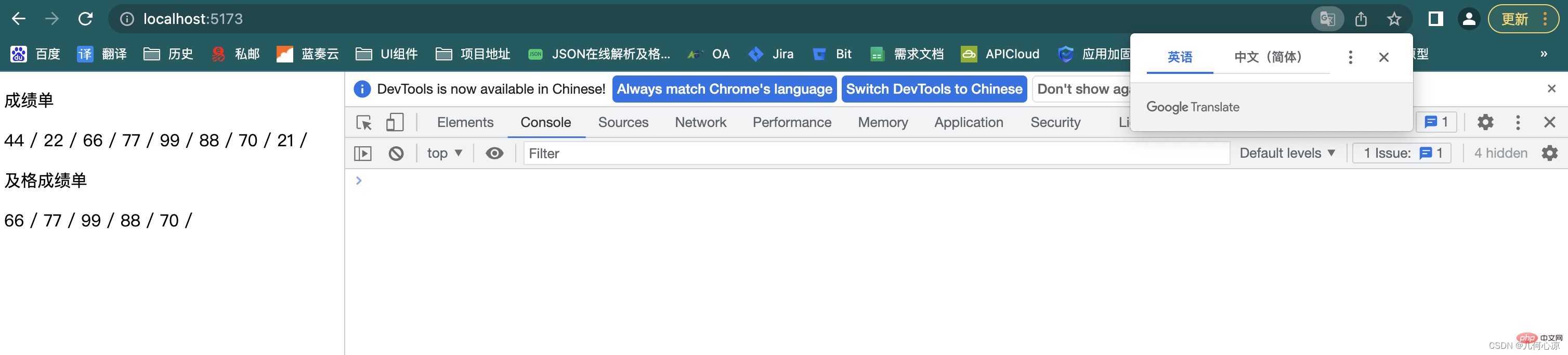Toggle device toolbar emulation
This screenshot has height=355, width=1568.
point(395,123)
